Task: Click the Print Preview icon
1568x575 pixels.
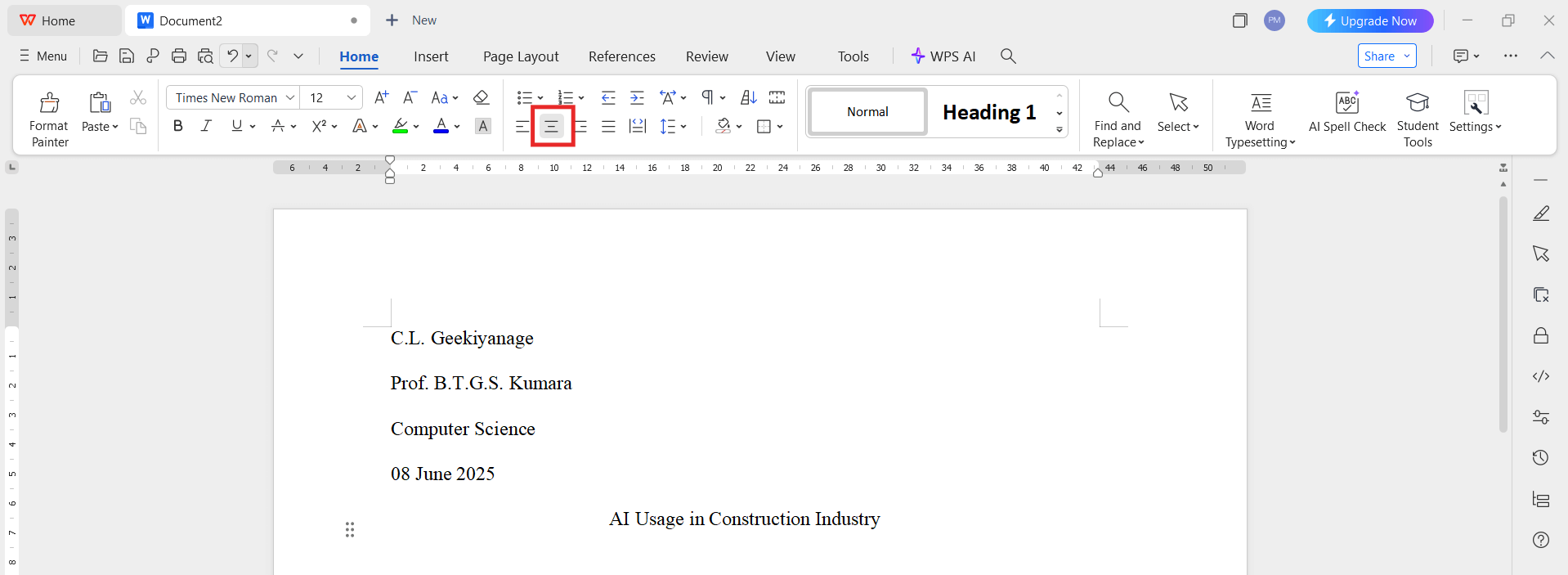Action: pos(205,56)
